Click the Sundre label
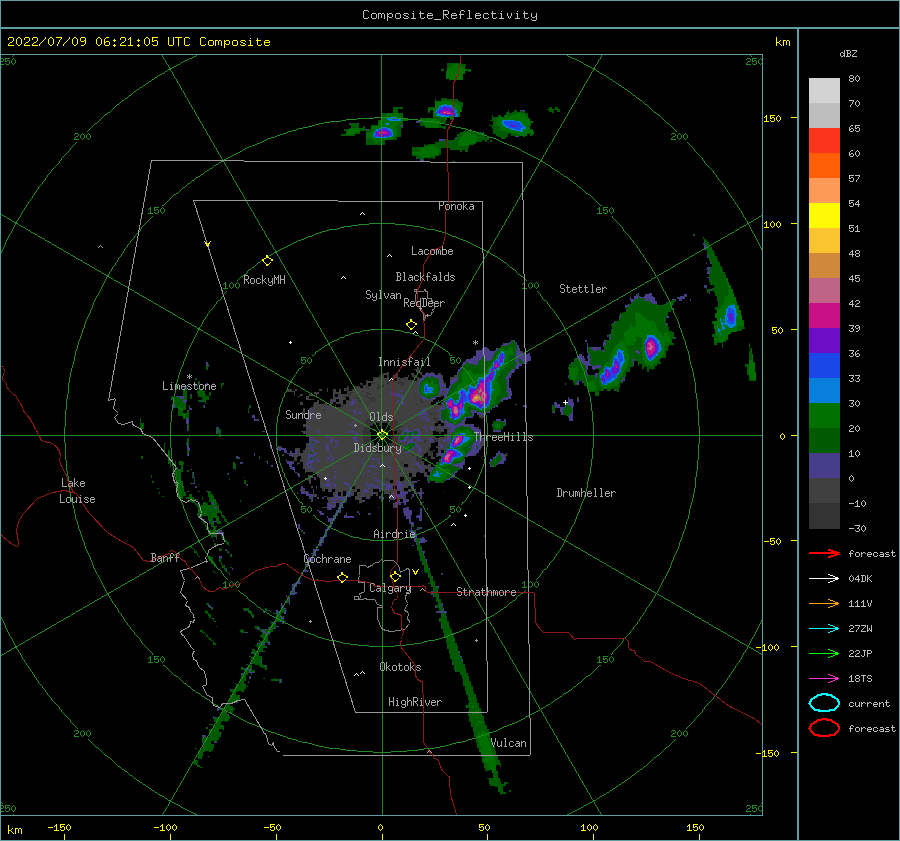The width and height of the screenshot is (900, 841). pyautogui.click(x=303, y=414)
